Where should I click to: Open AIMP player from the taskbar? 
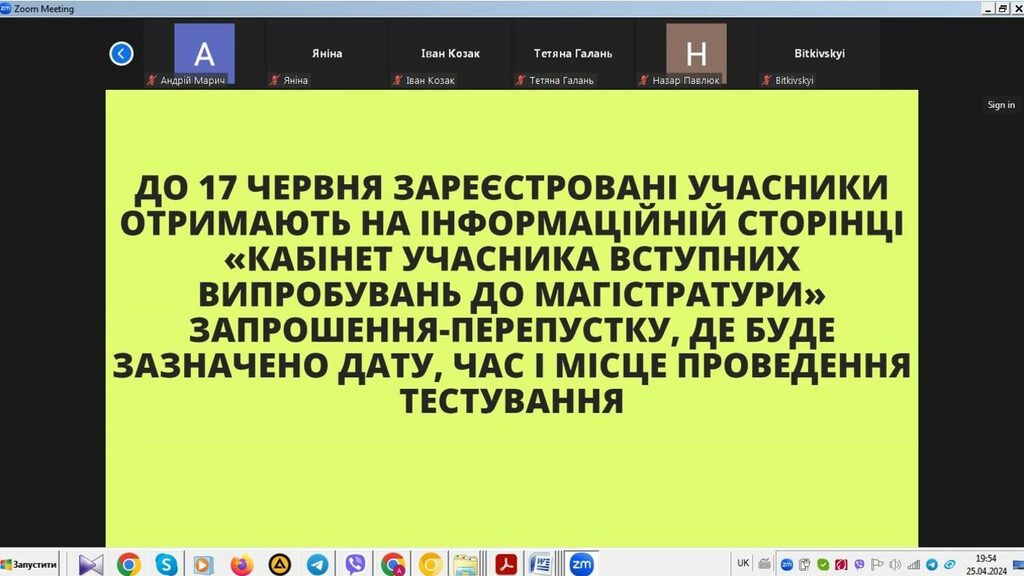click(279, 564)
